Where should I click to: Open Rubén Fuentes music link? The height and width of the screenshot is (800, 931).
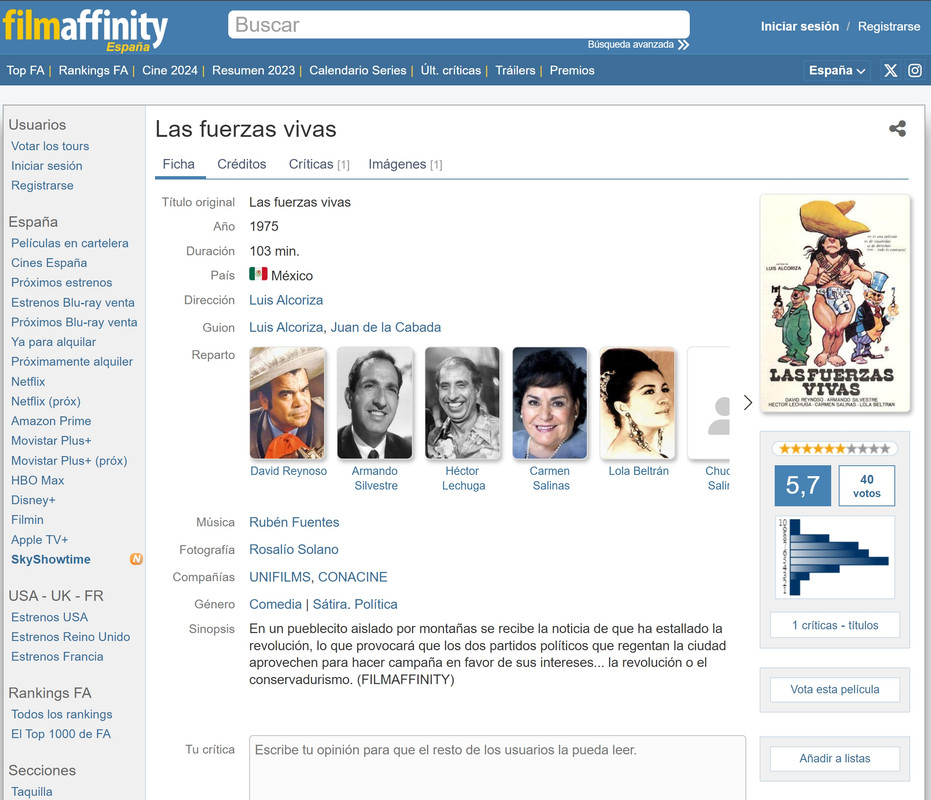294,522
